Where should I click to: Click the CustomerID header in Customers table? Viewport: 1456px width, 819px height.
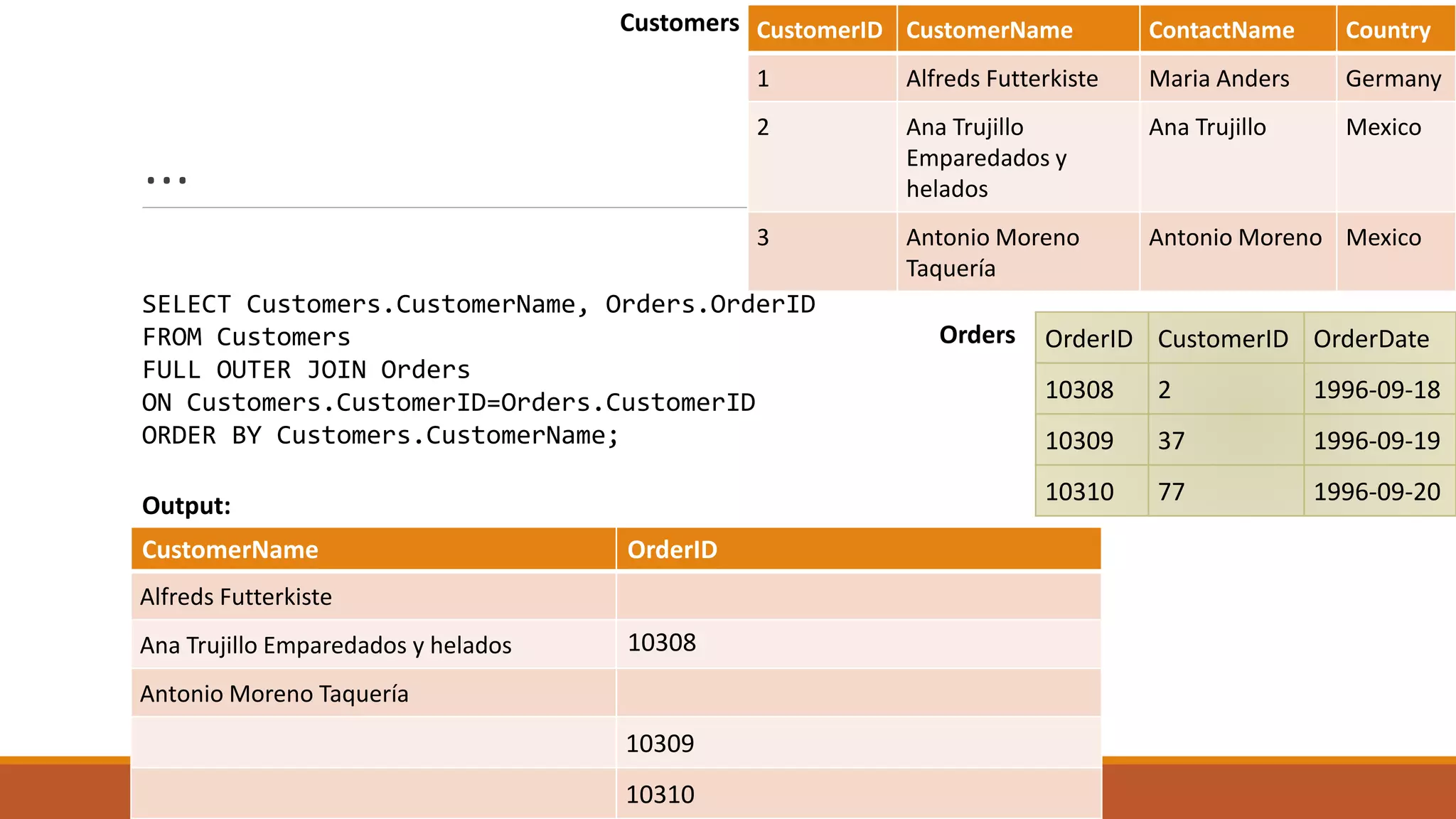tap(819, 30)
